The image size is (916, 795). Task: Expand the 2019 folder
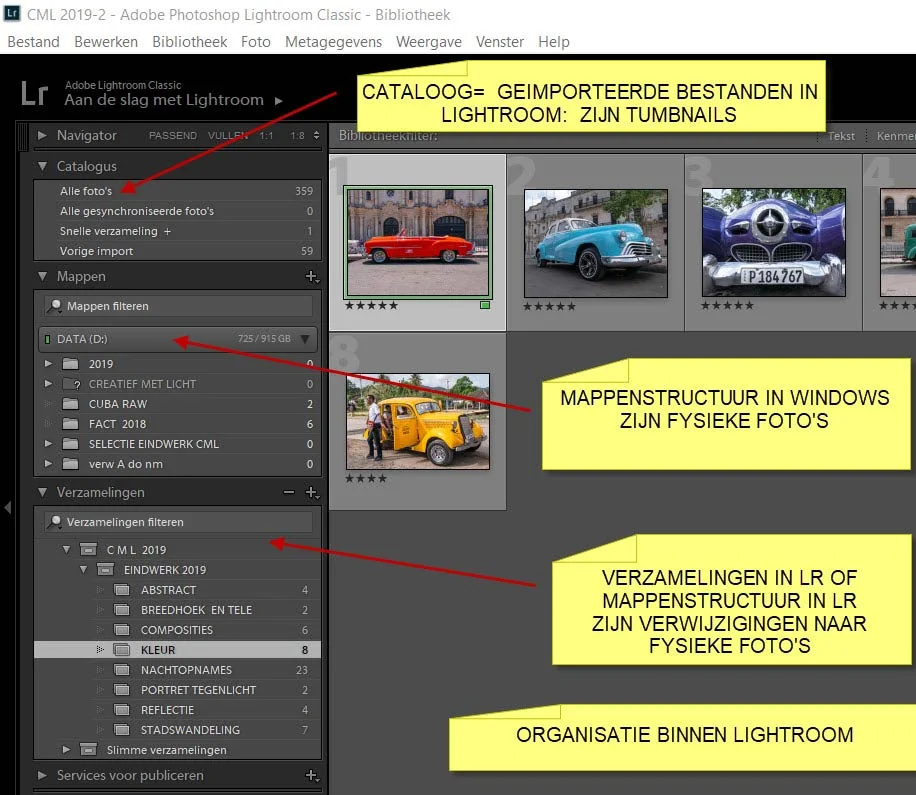[x=48, y=363]
